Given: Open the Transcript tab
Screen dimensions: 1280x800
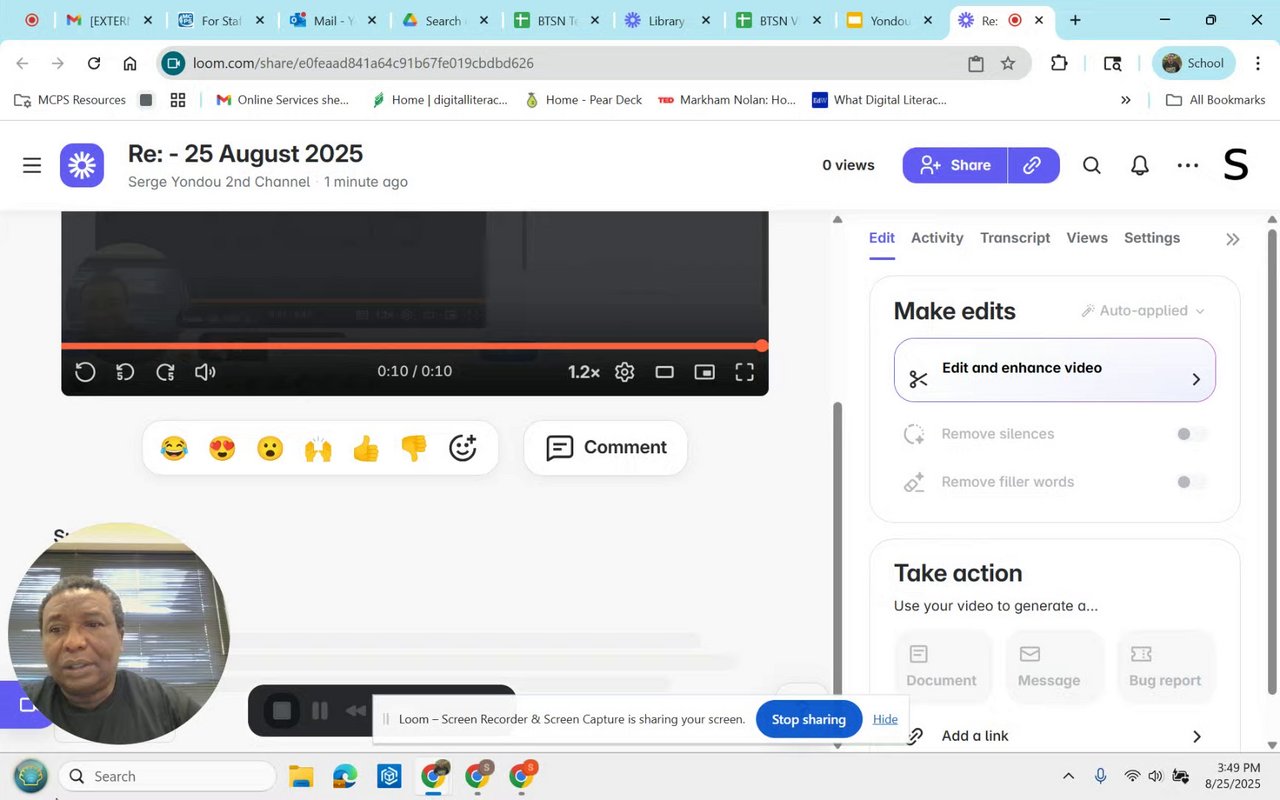Looking at the screenshot, I should tap(1015, 238).
